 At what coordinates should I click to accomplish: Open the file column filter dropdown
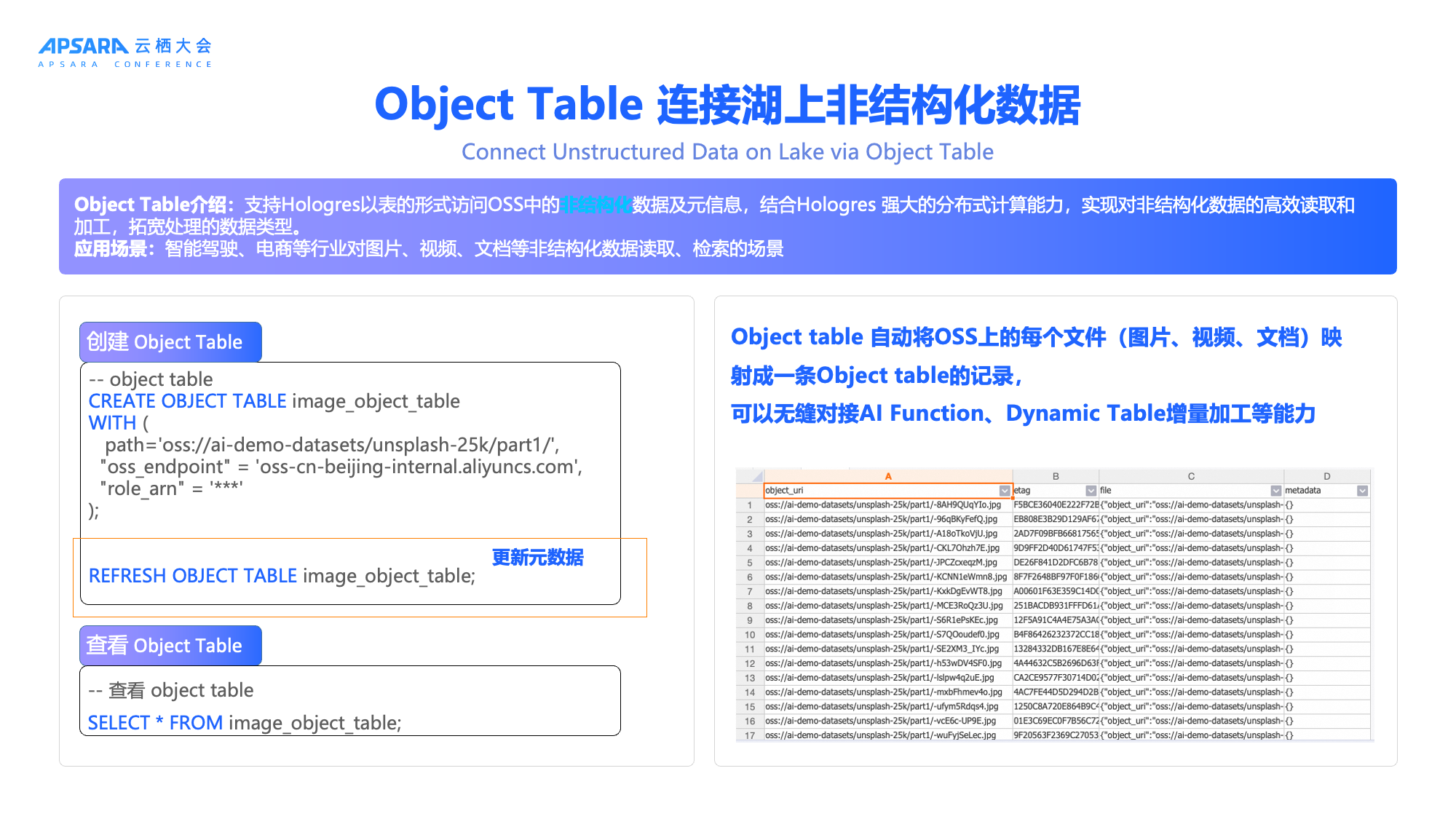(1275, 491)
